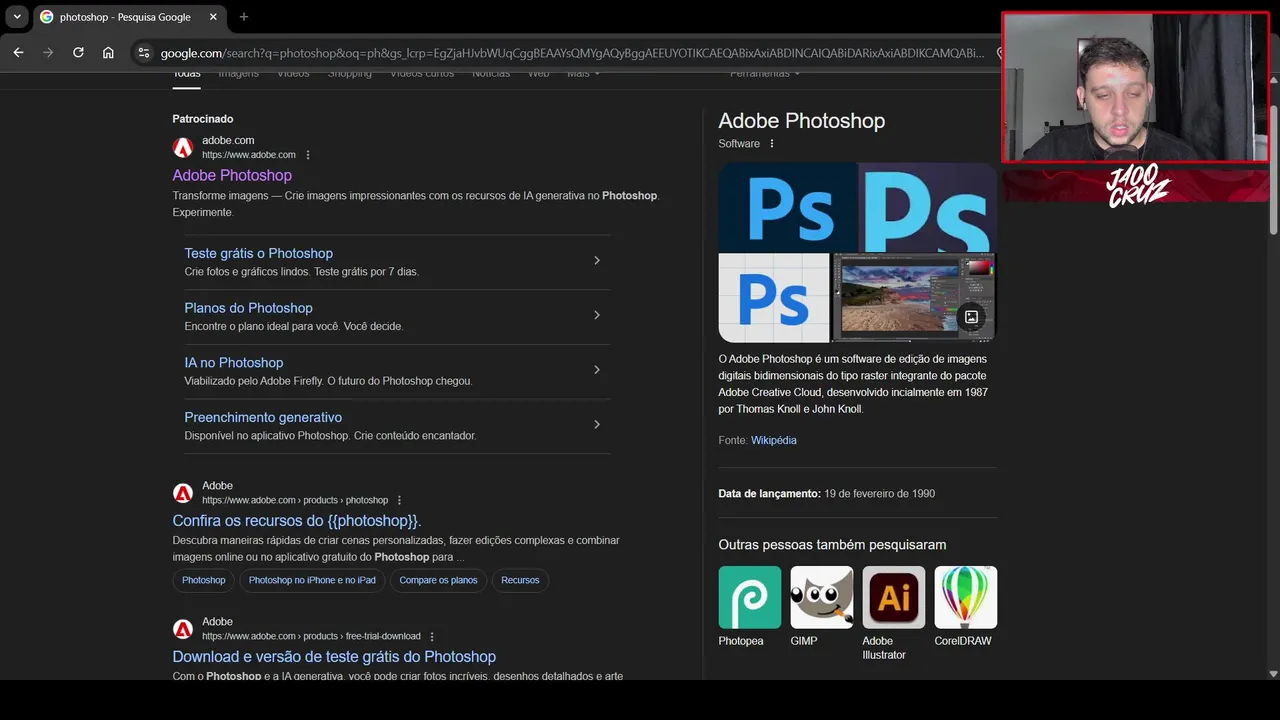This screenshot has height=720, width=1280.
Task: Click the more-images icon on the image collage
Action: pos(971,317)
